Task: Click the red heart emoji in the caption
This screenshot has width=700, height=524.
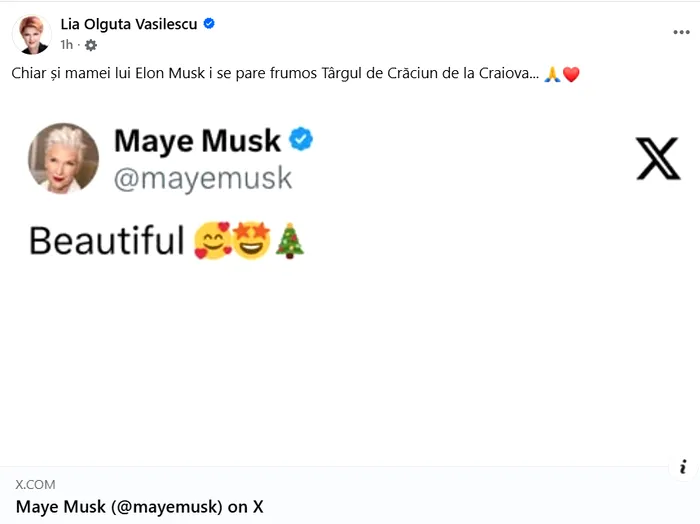Action: coord(571,75)
